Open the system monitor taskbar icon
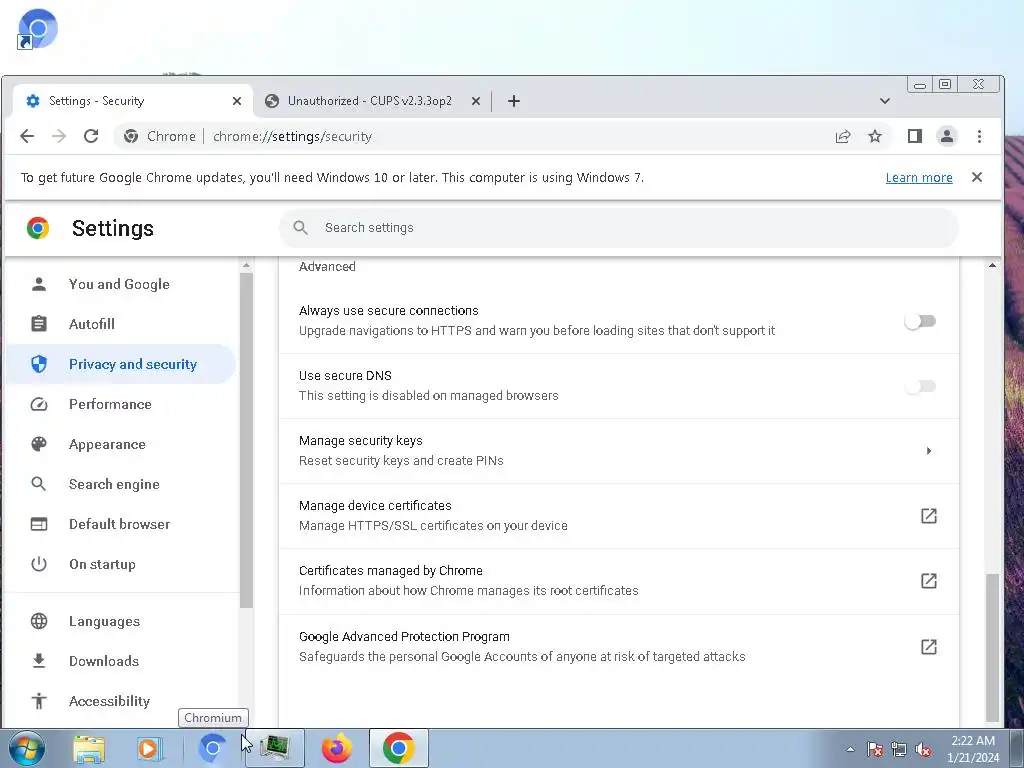 (x=275, y=748)
